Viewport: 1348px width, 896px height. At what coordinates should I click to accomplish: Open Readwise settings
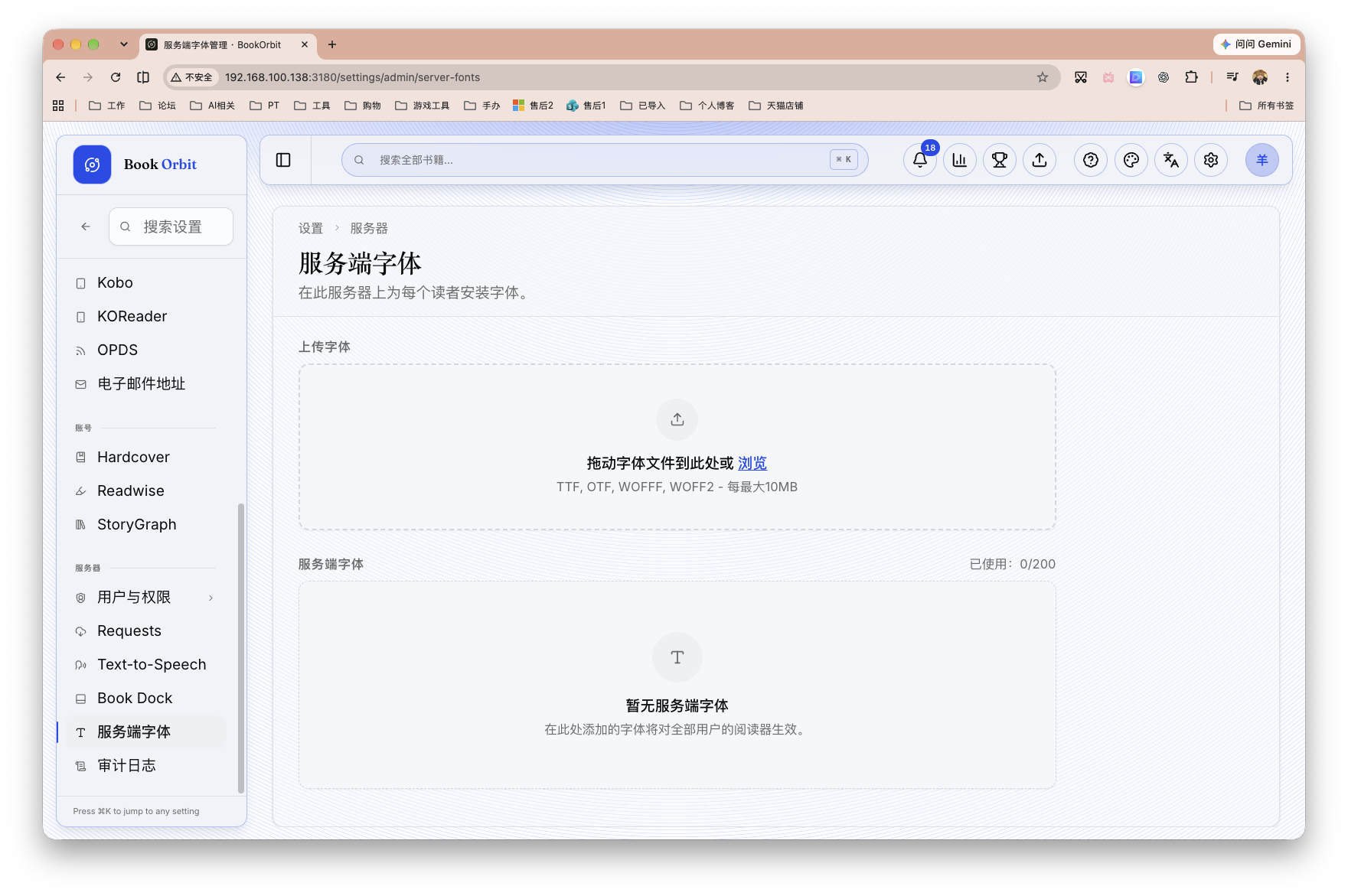145,491
